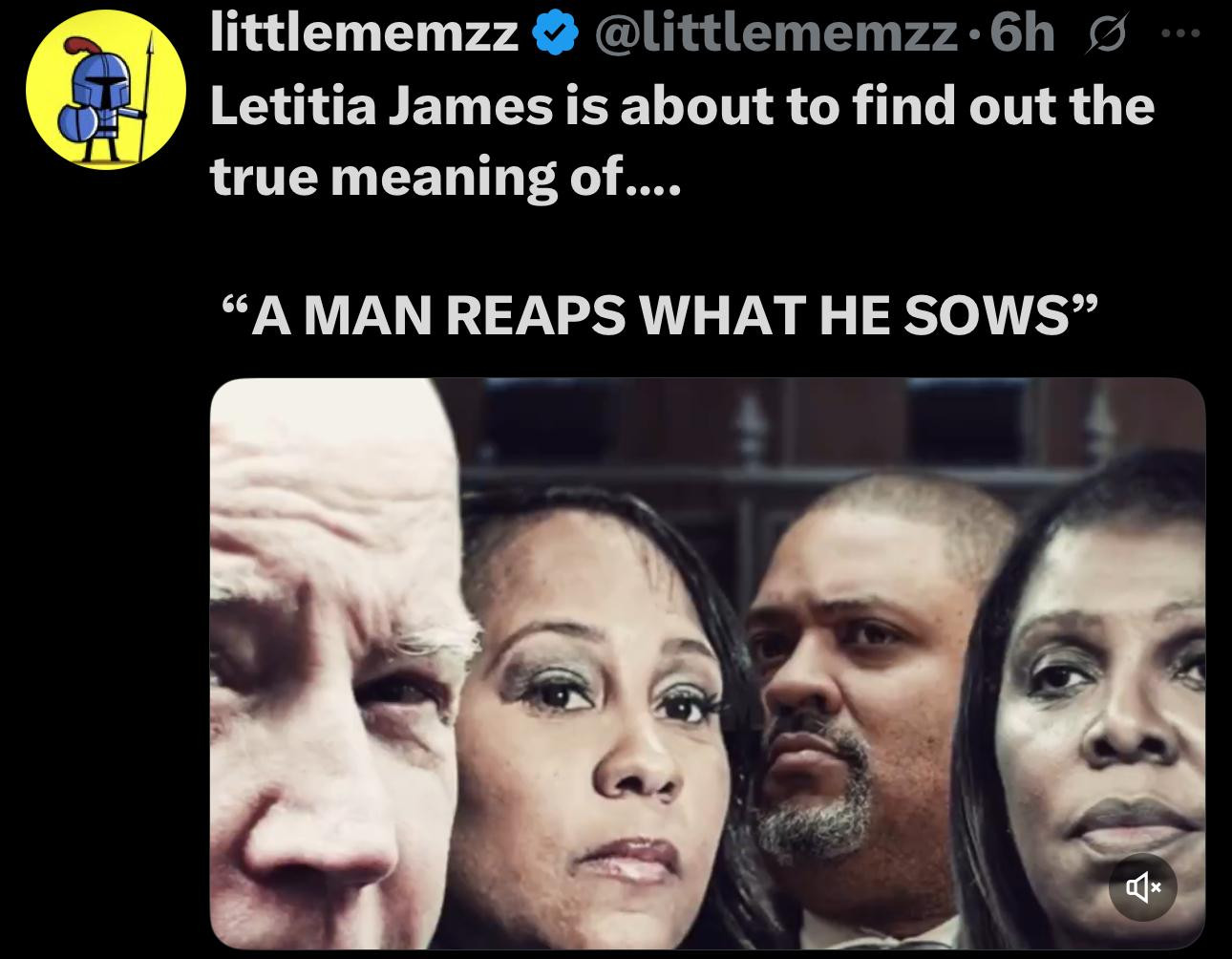The height and width of the screenshot is (959, 1232).
Task: Open the 6h timestamp permalink
Action: pos(1022,37)
